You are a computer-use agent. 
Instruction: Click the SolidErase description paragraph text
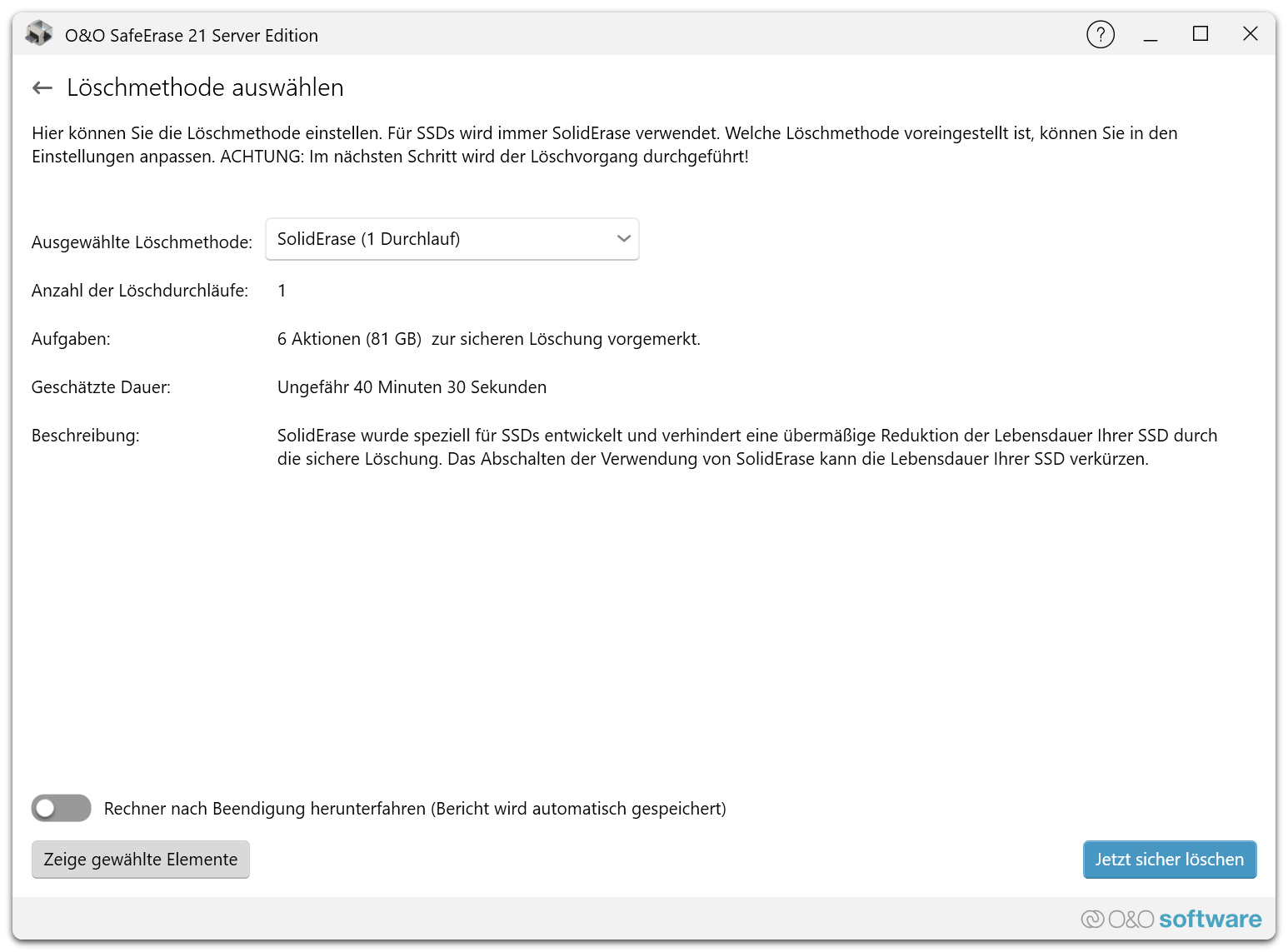(x=747, y=447)
